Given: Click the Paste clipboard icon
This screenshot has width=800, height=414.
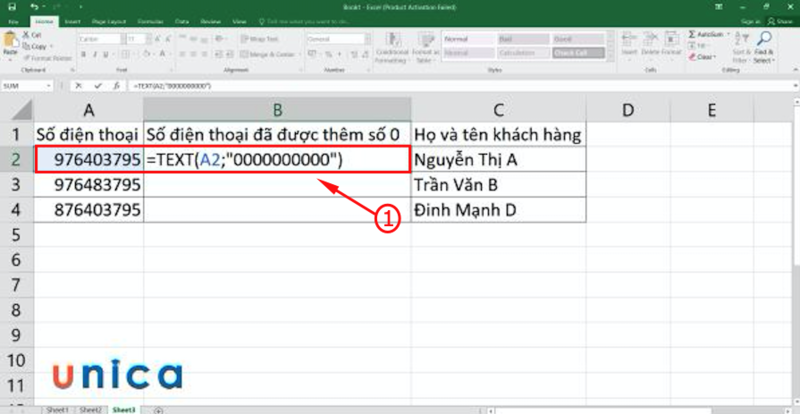Looking at the screenshot, I should 11,43.
